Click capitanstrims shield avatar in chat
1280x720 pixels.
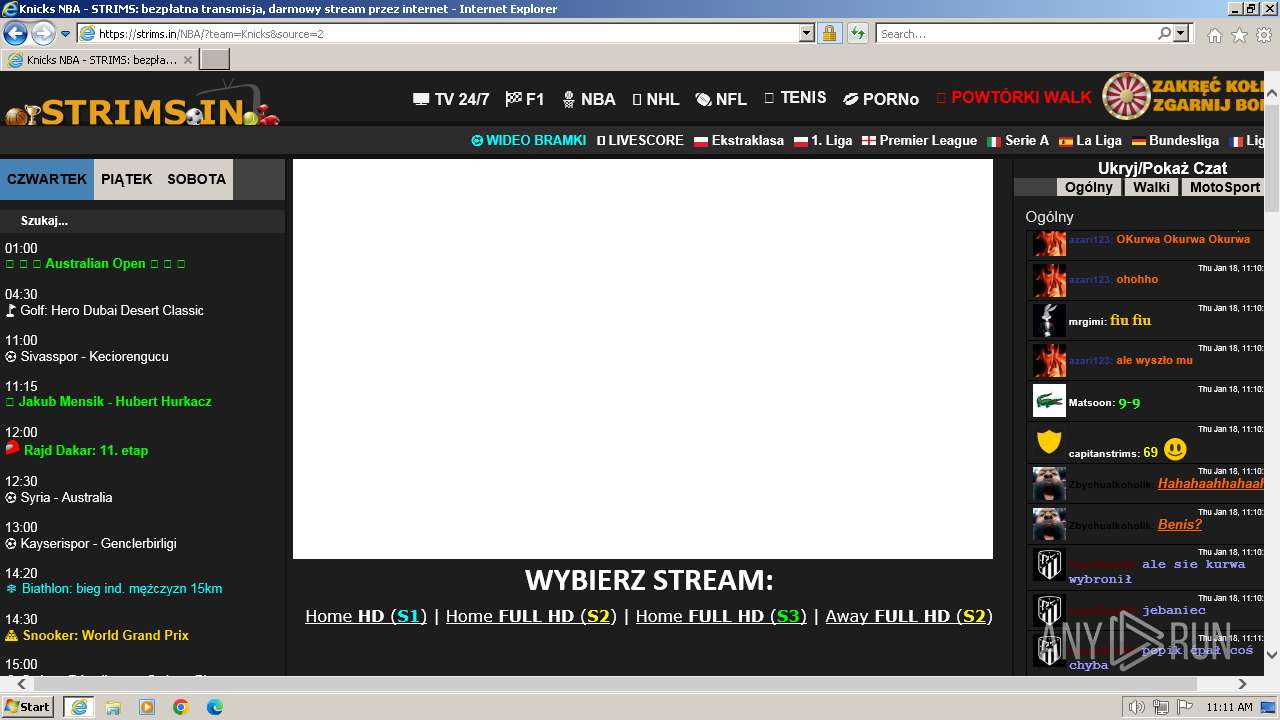tap(1049, 441)
